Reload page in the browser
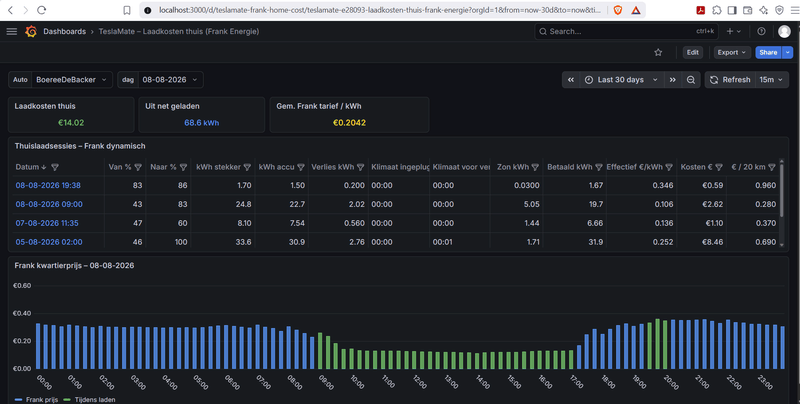800x404 pixels. 42,10
